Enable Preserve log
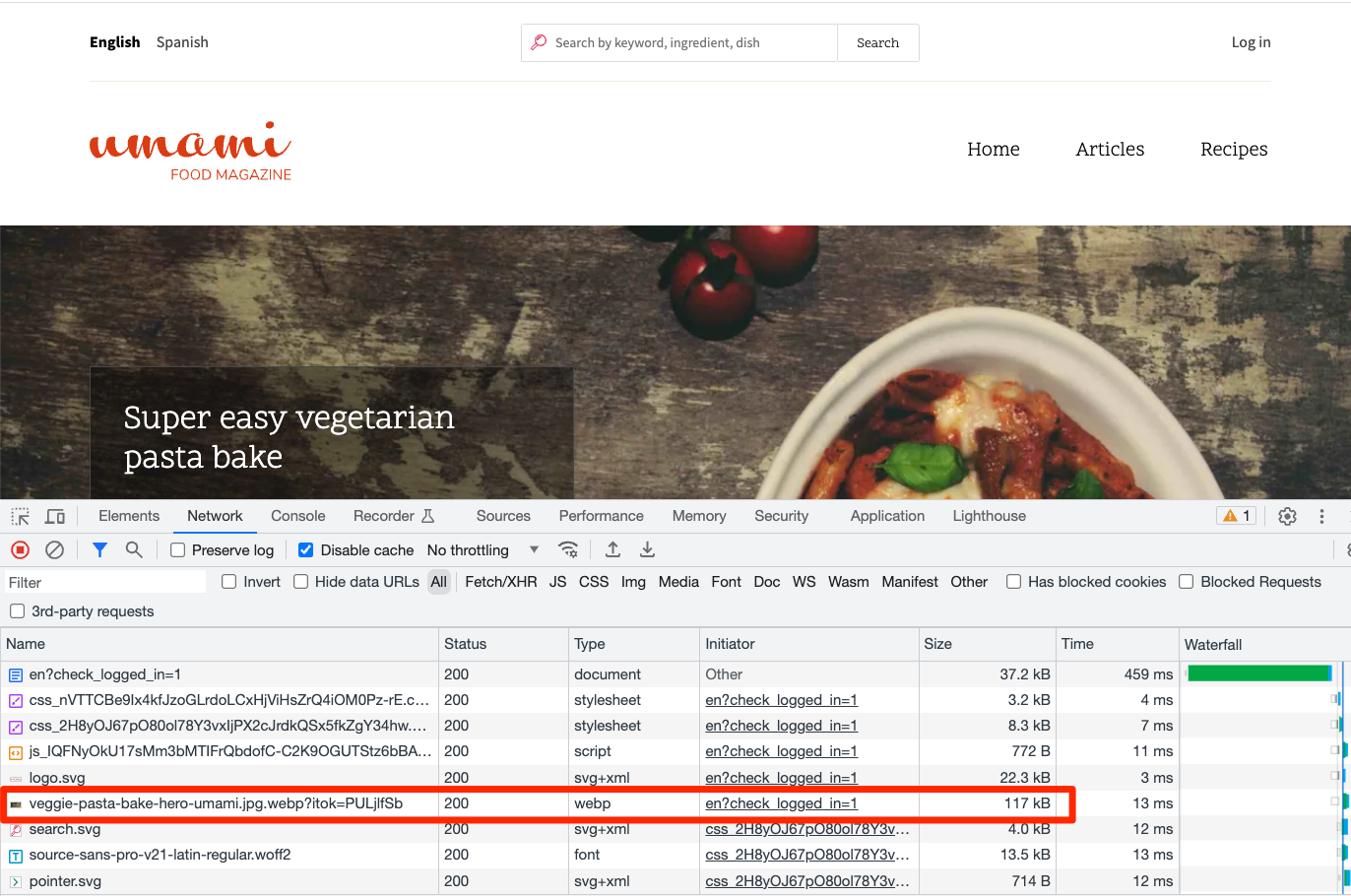 click(177, 549)
